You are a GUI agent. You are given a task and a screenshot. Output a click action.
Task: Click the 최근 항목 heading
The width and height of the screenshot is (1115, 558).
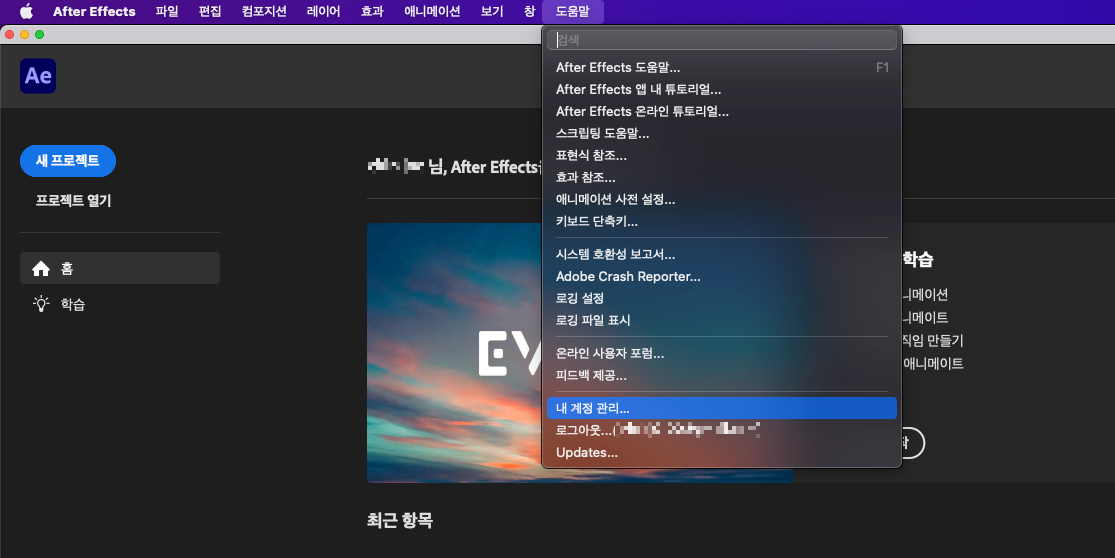[x=400, y=520]
